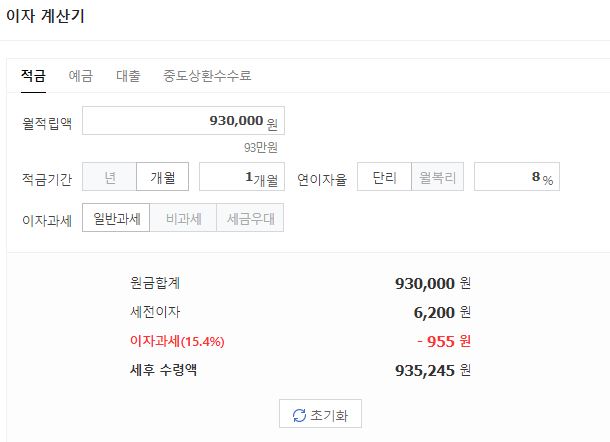610x442 pixels.
Task: Set period unit to 년
Action: coord(109,177)
